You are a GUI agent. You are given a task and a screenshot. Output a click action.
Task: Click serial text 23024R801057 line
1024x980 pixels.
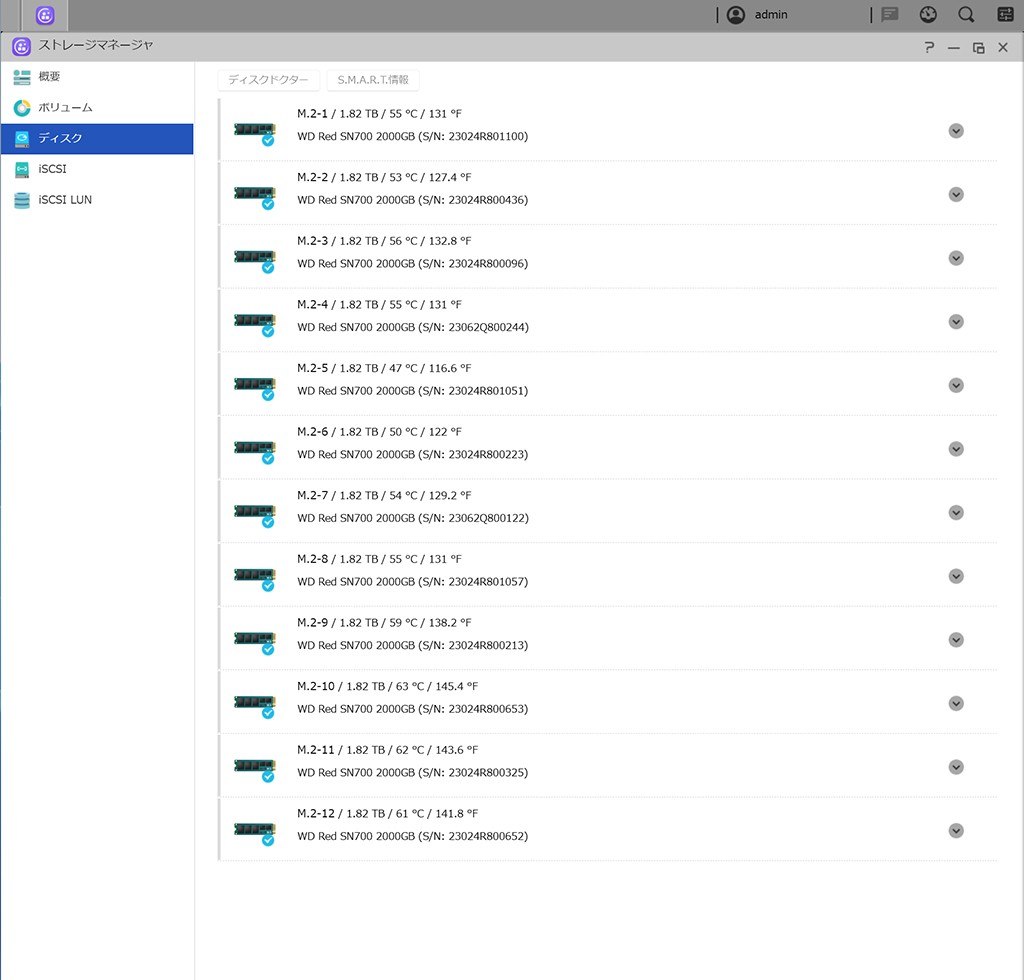pos(413,582)
